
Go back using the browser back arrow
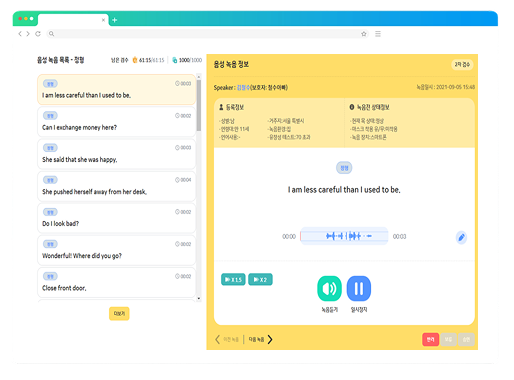(20, 34)
